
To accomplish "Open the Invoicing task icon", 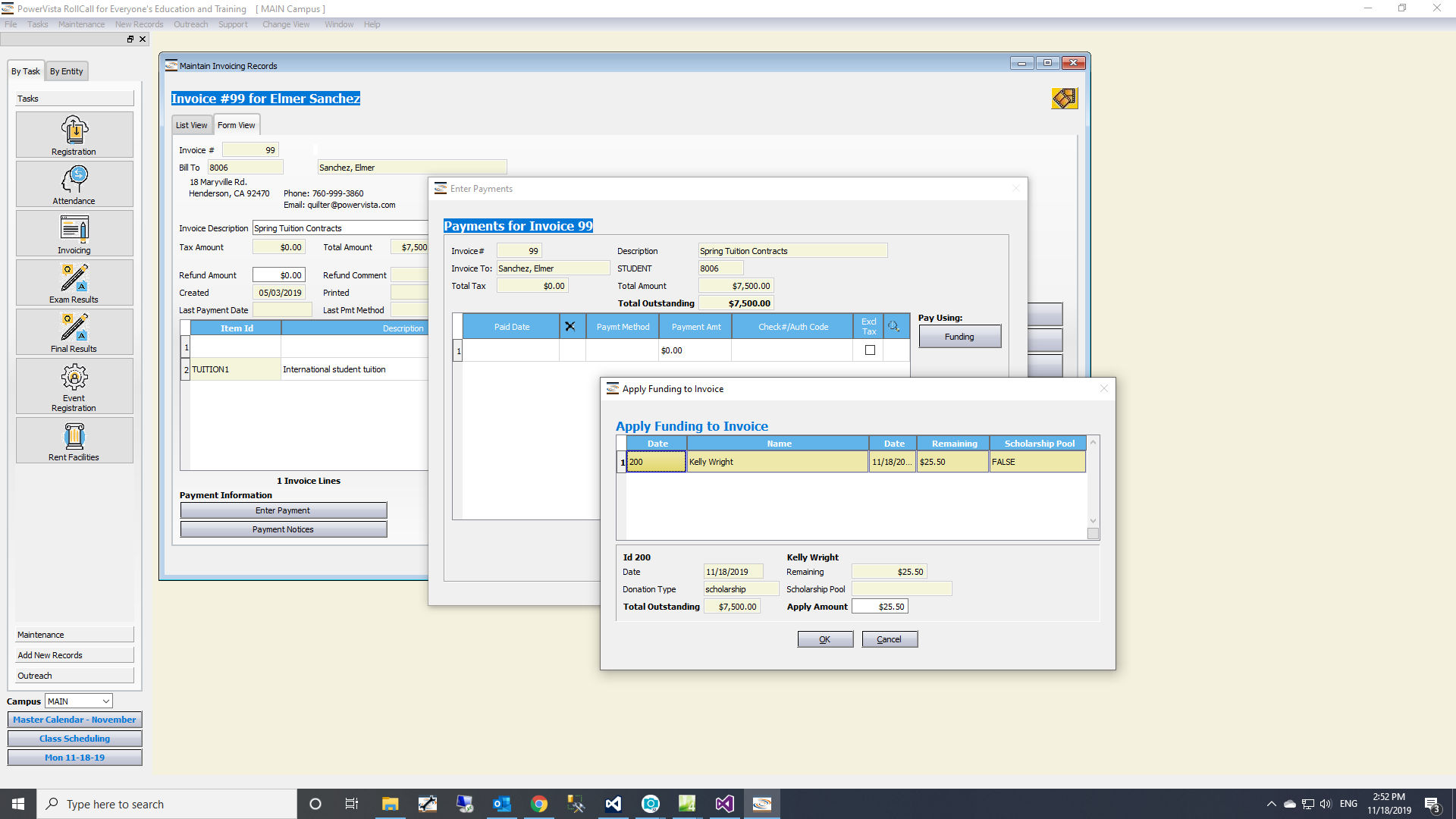I will point(74,234).
